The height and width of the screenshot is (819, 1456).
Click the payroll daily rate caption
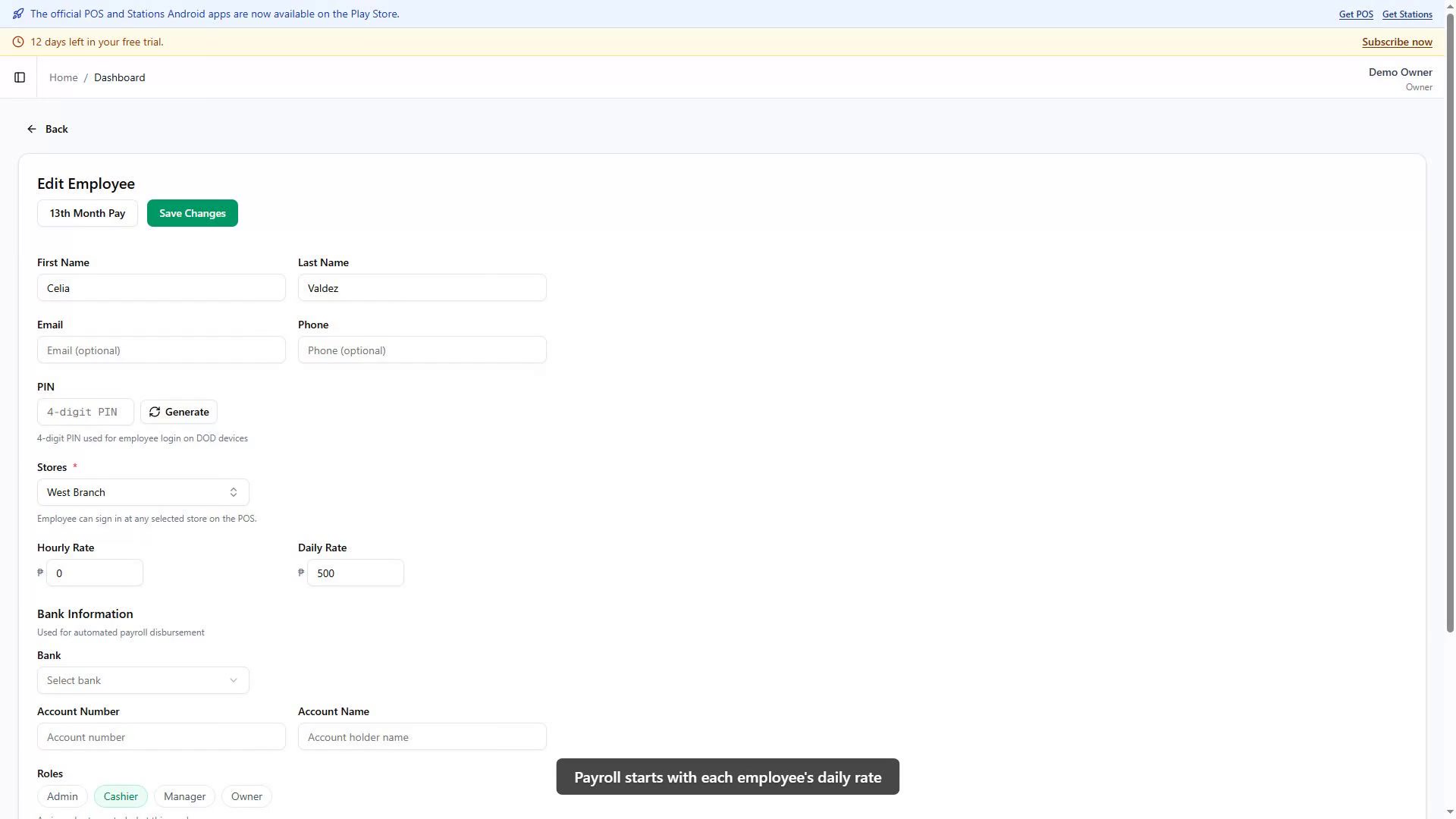[x=728, y=777]
